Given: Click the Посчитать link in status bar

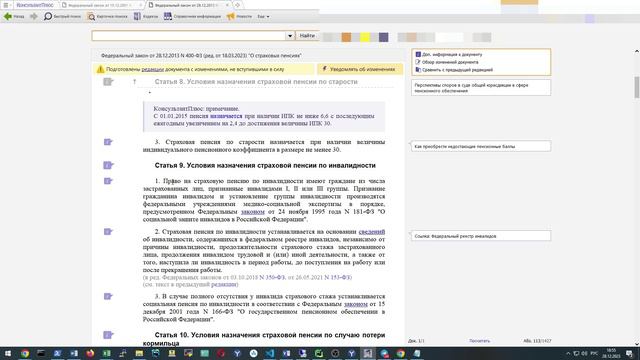Looking at the screenshot, I should pyautogui.click(x=480, y=341).
